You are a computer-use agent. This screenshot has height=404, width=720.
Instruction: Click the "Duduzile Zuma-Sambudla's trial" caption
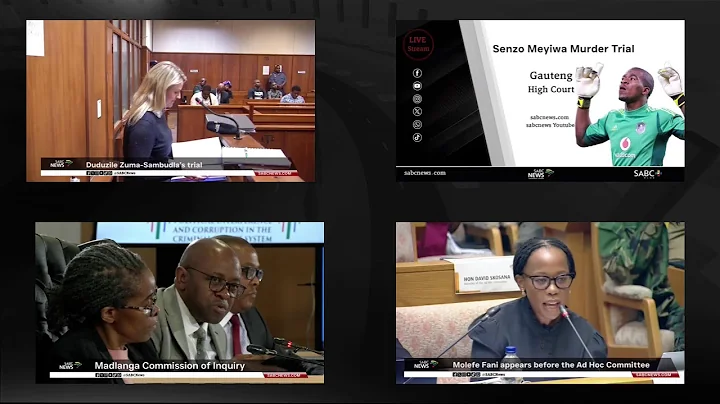click(144, 164)
